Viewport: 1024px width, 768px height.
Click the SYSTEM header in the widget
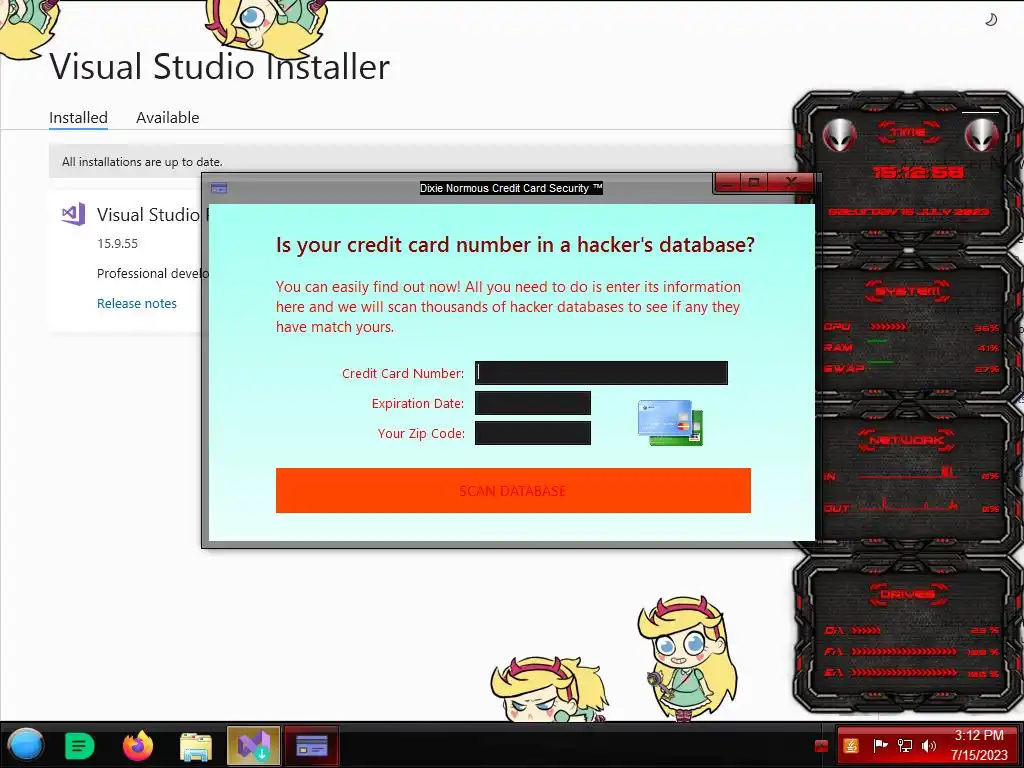coord(908,291)
